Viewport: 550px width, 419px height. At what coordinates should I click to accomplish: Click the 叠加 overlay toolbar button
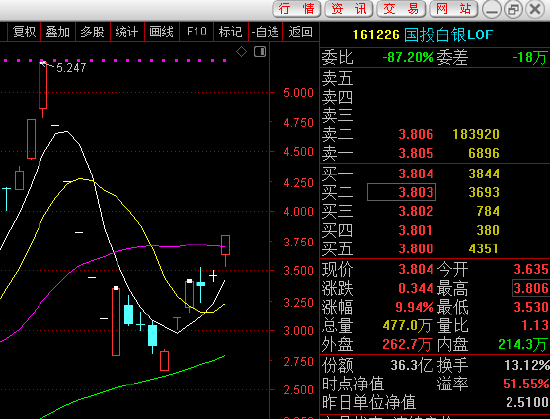pos(58,32)
